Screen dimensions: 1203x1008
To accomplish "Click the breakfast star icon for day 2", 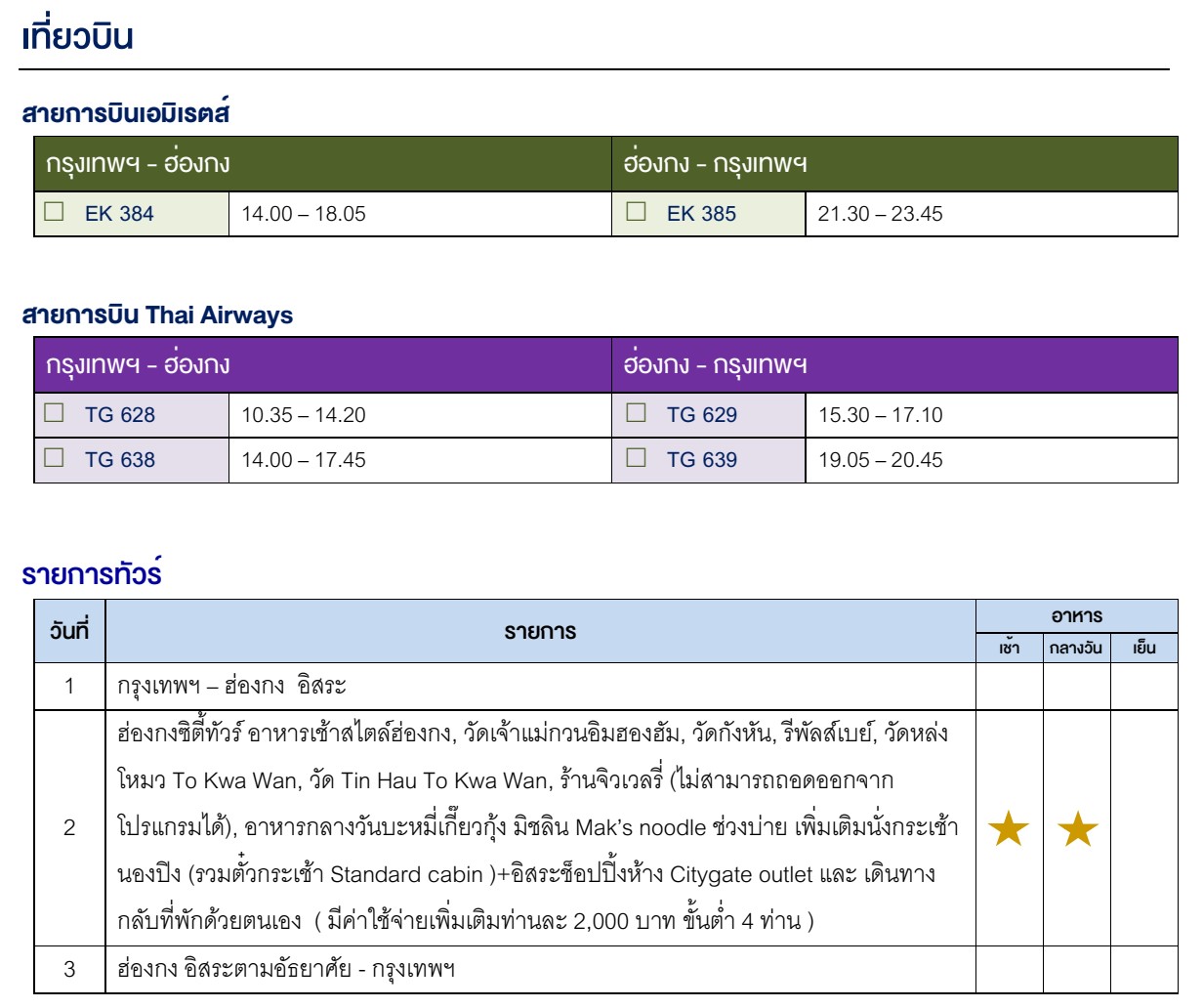I will tap(1009, 830).
